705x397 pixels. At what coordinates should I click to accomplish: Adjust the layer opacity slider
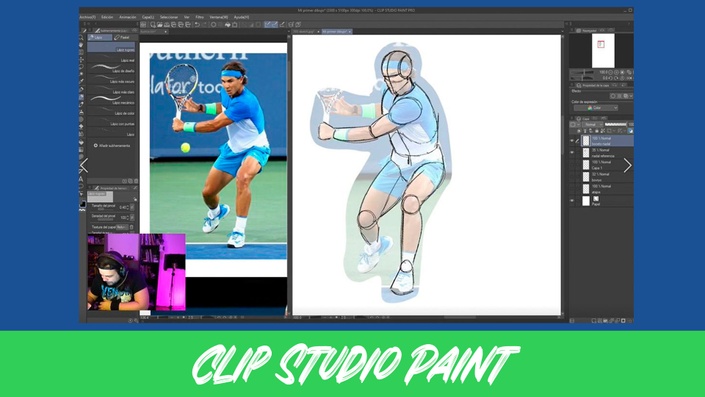point(616,125)
